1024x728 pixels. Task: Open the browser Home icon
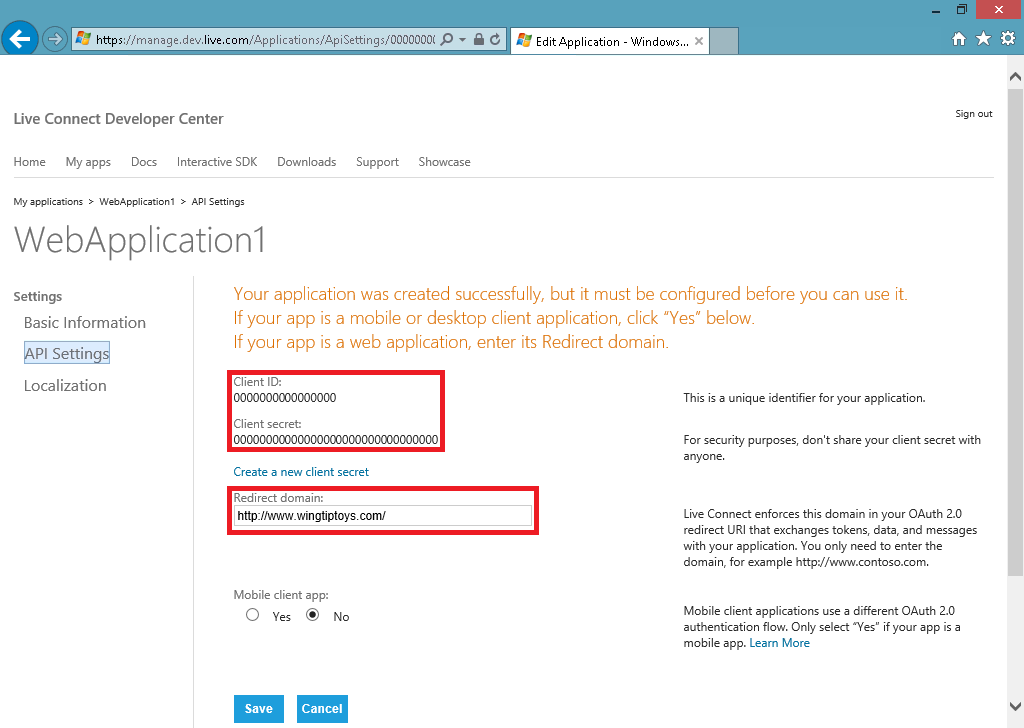click(959, 39)
